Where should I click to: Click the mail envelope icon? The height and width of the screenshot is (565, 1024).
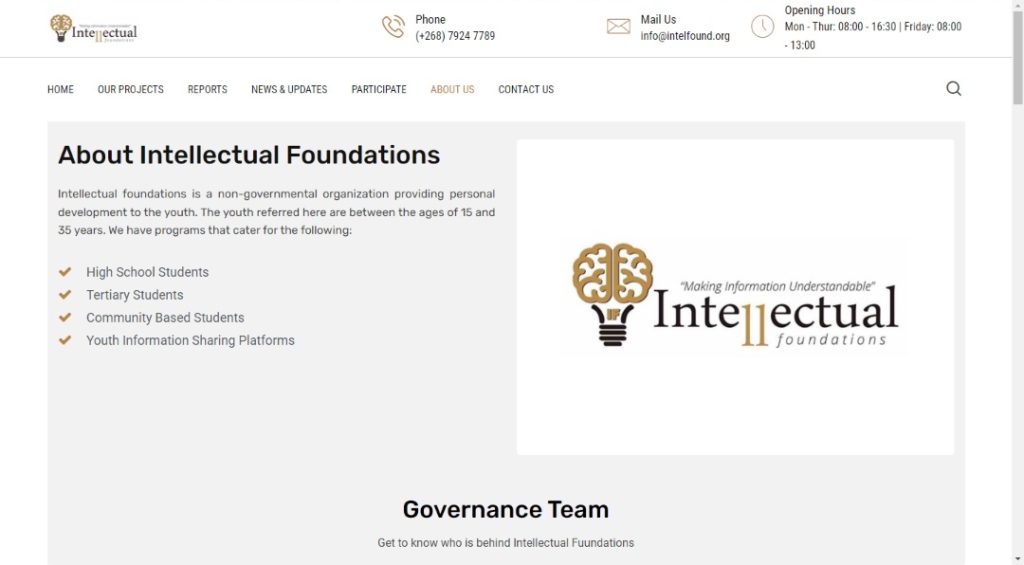click(x=618, y=27)
